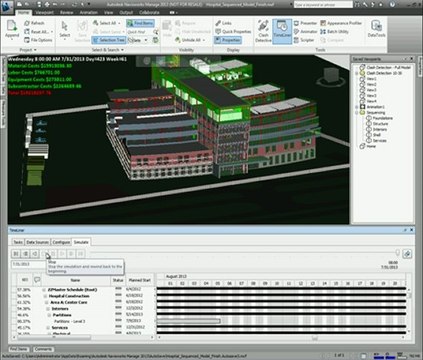423x360 pixels.
Task: Step forward in the simulation
Action: coord(71,254)
